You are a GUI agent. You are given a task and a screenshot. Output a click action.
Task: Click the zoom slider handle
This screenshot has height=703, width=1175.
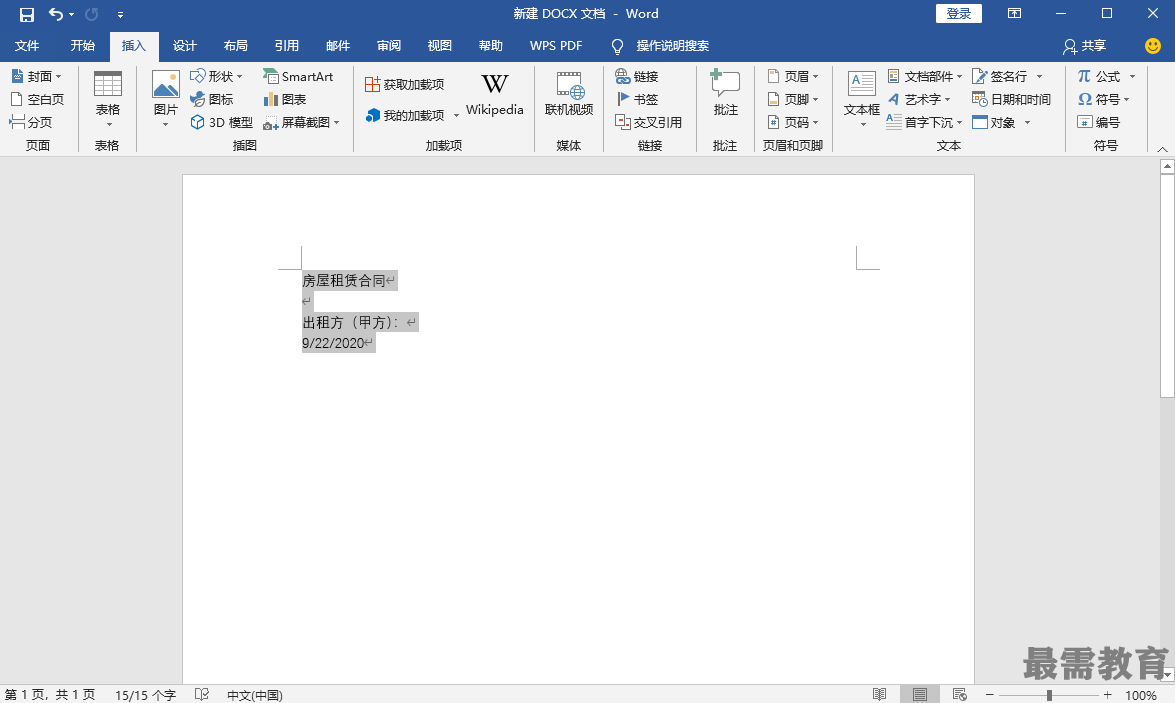click(1049, 696)
